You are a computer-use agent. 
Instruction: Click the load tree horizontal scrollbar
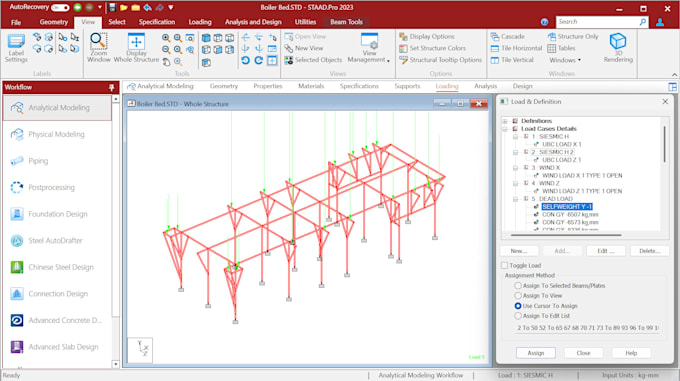[x=566, y=235]
